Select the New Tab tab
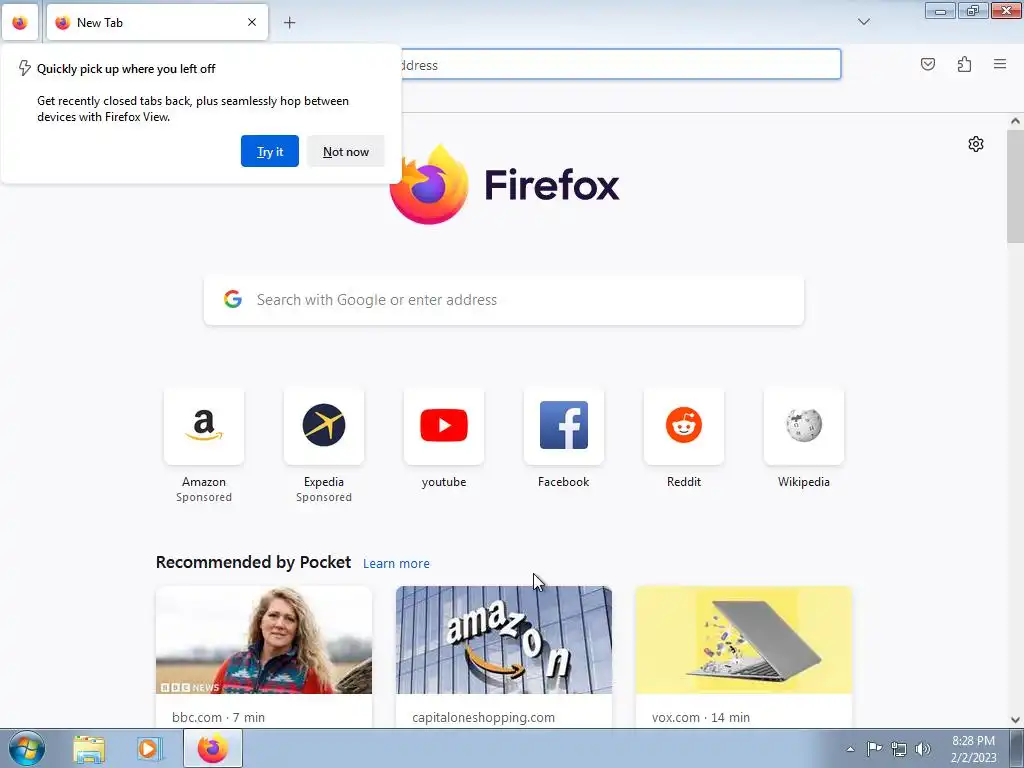1024x768 pixels. [157, 22]
